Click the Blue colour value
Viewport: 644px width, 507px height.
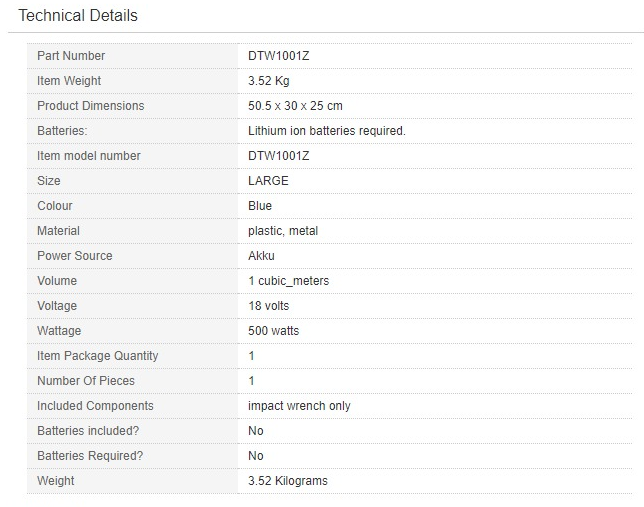coord(260,206)
